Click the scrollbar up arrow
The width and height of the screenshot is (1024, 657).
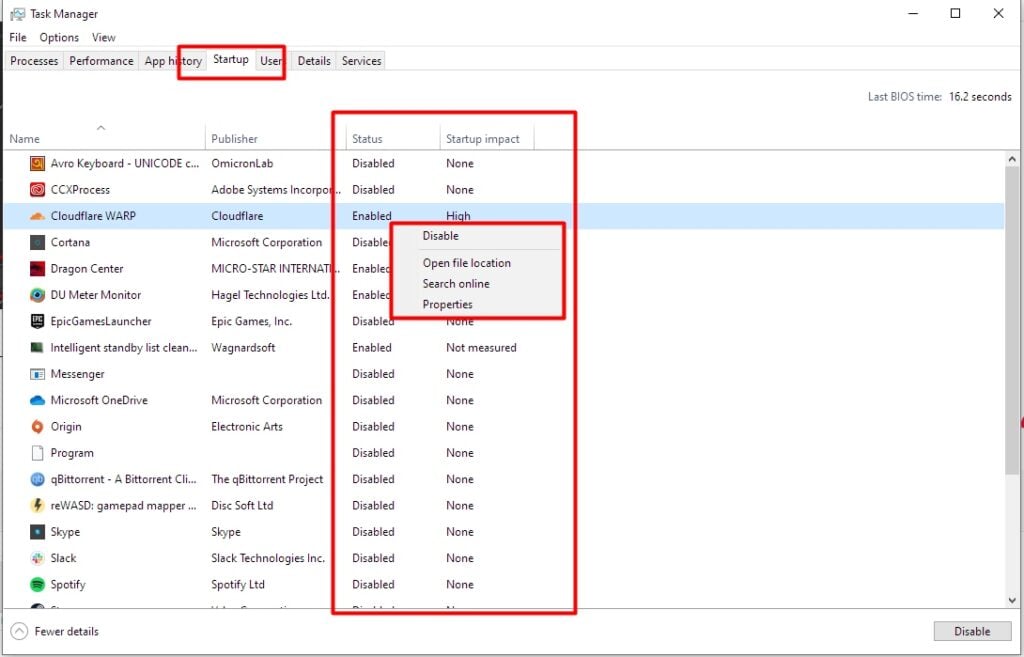coord(1012,159)
